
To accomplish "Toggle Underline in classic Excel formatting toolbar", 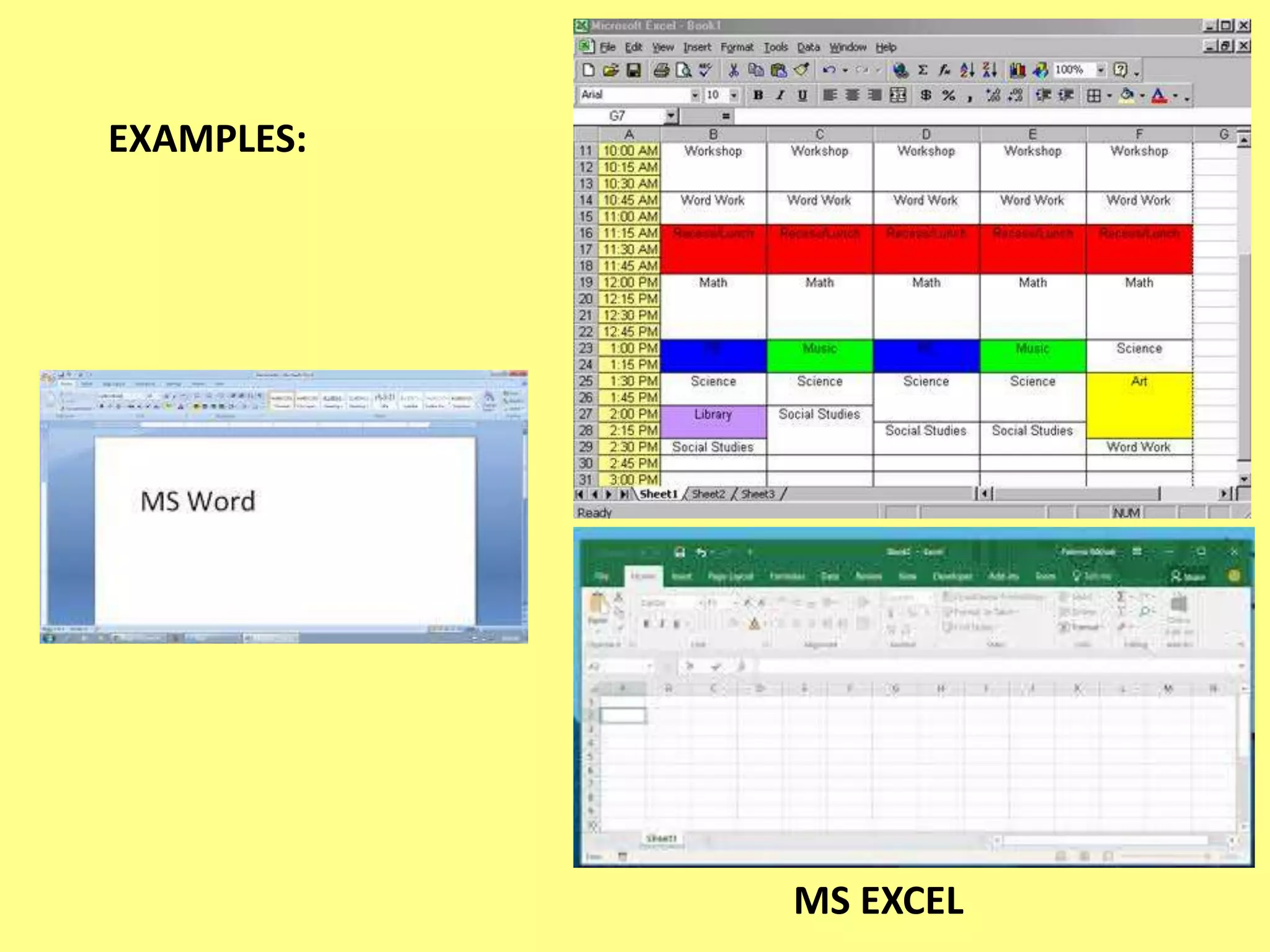I will (x=802, y=95).
